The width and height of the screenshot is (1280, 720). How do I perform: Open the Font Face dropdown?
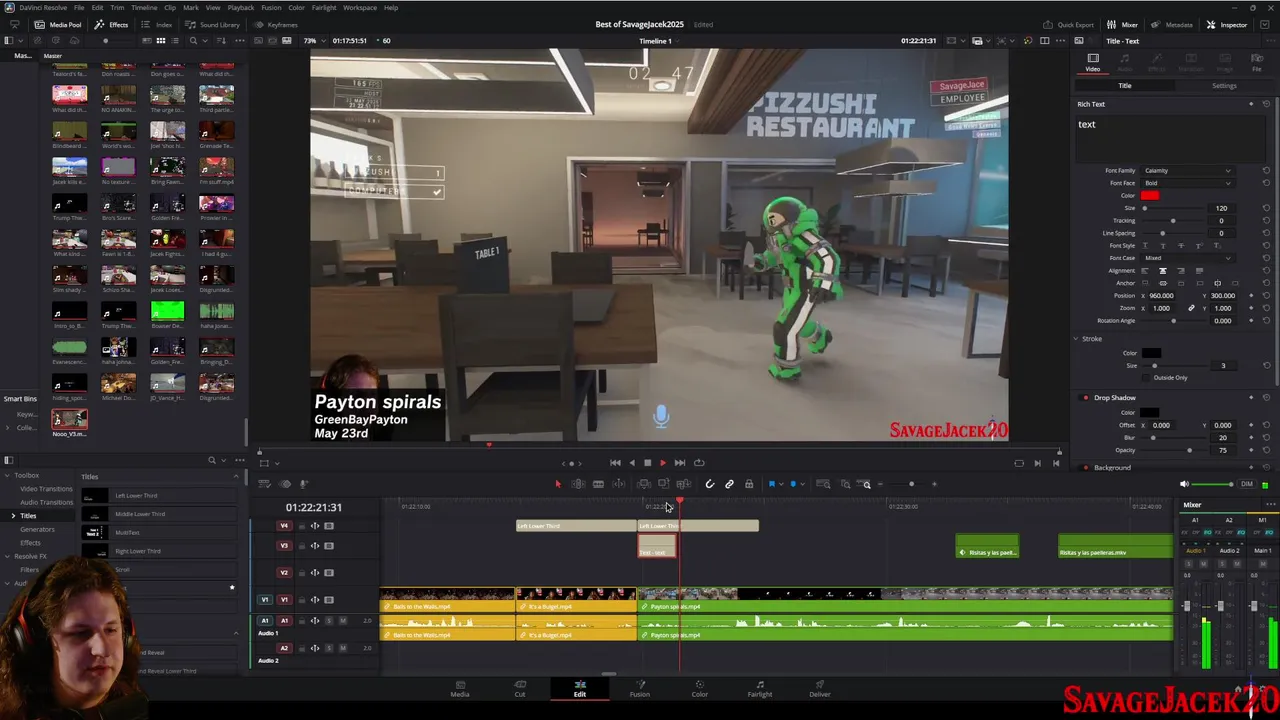click(x=1187, y=183)
